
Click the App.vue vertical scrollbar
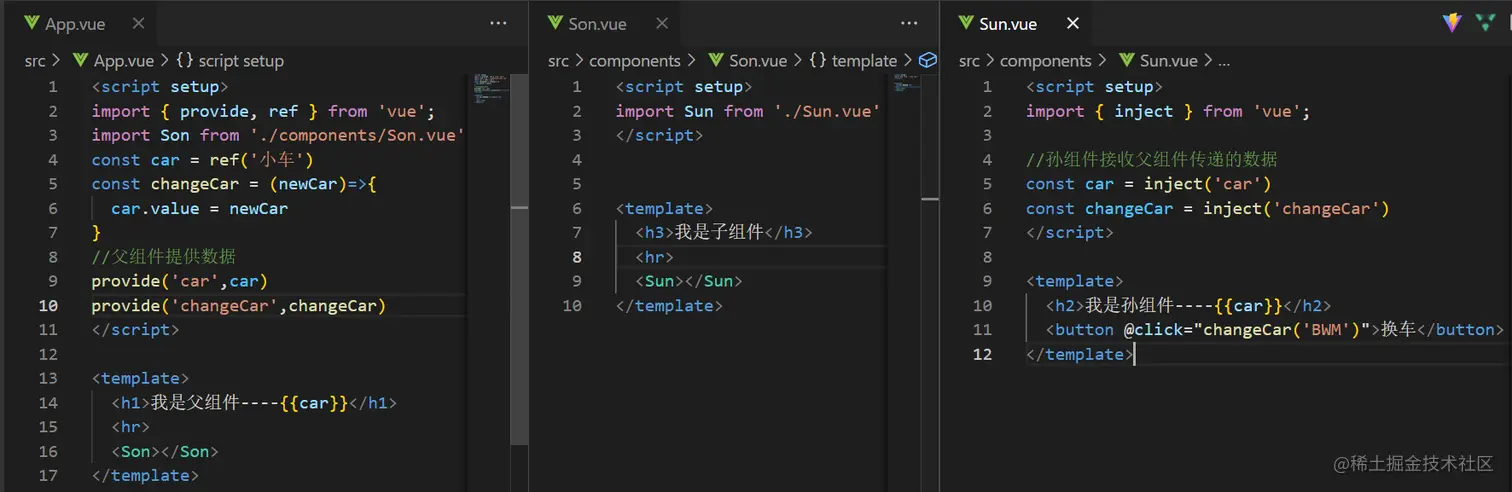coord(519,300)
